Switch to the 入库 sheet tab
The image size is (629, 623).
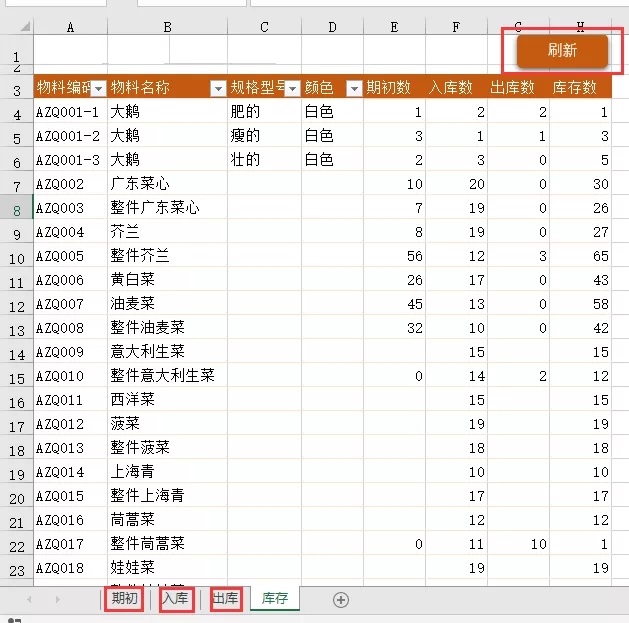[176, 599]
